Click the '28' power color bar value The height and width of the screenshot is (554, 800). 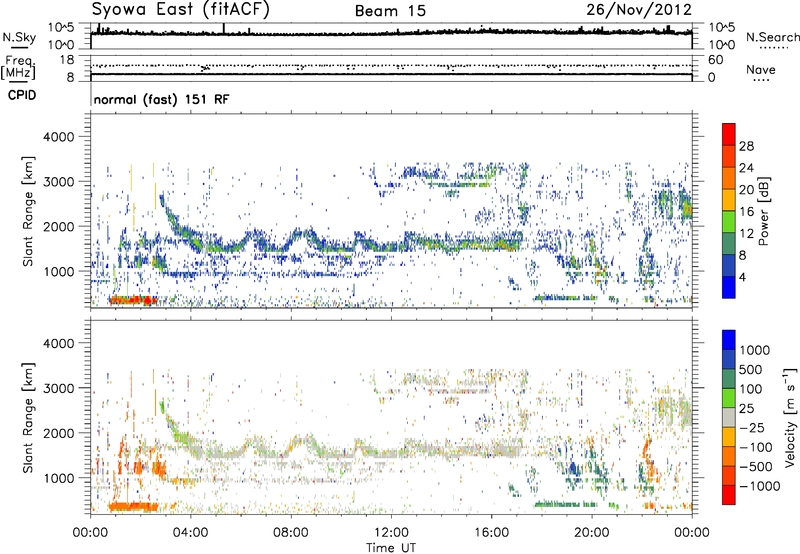pyautogui.click(x=746, y=146)
